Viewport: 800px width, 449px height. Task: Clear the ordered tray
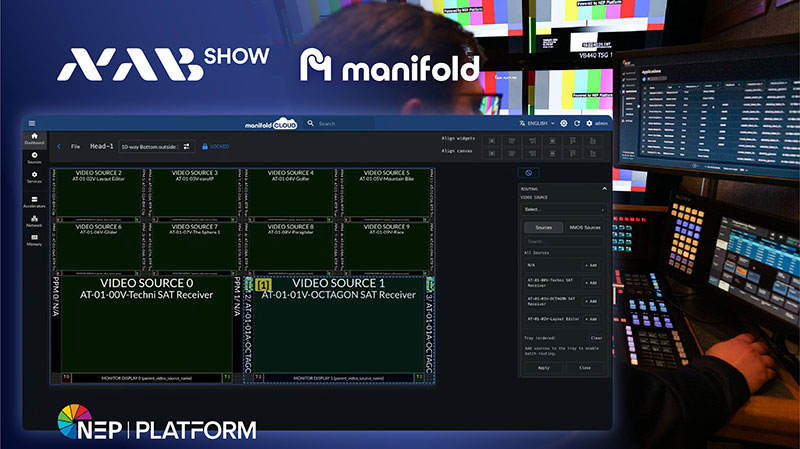[596, 338]
